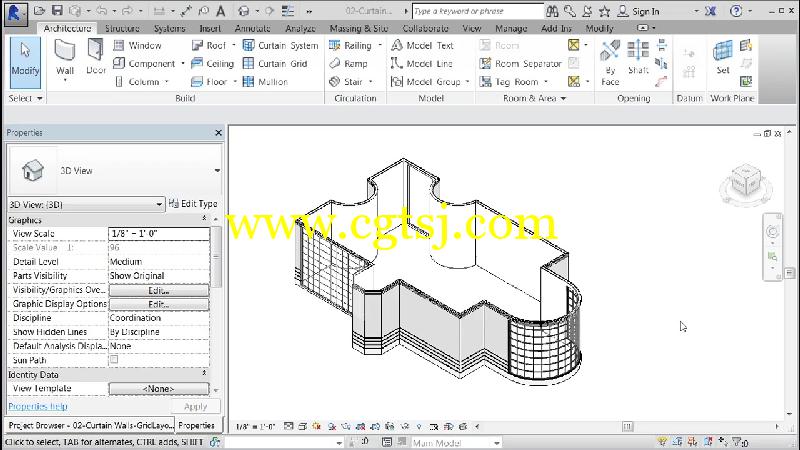This screenshot has width=800, height=450.
Task: Switch to the Structure ribbon tab
Action: pos(122,29)
